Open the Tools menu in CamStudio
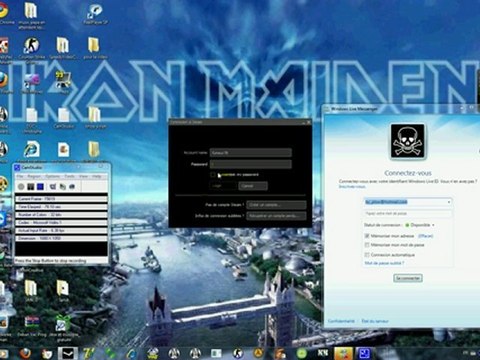This screenshot has height=360, width=480. pyautogui.click(x=70, y=176)
